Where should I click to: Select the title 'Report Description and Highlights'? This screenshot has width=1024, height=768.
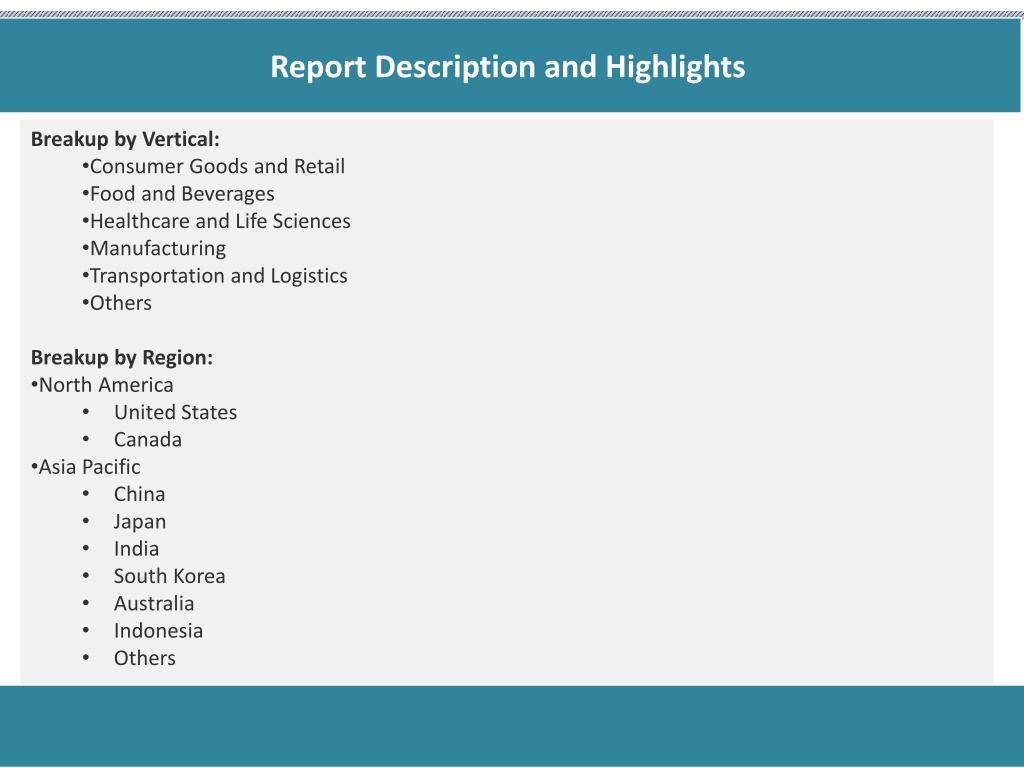point(507,67)
